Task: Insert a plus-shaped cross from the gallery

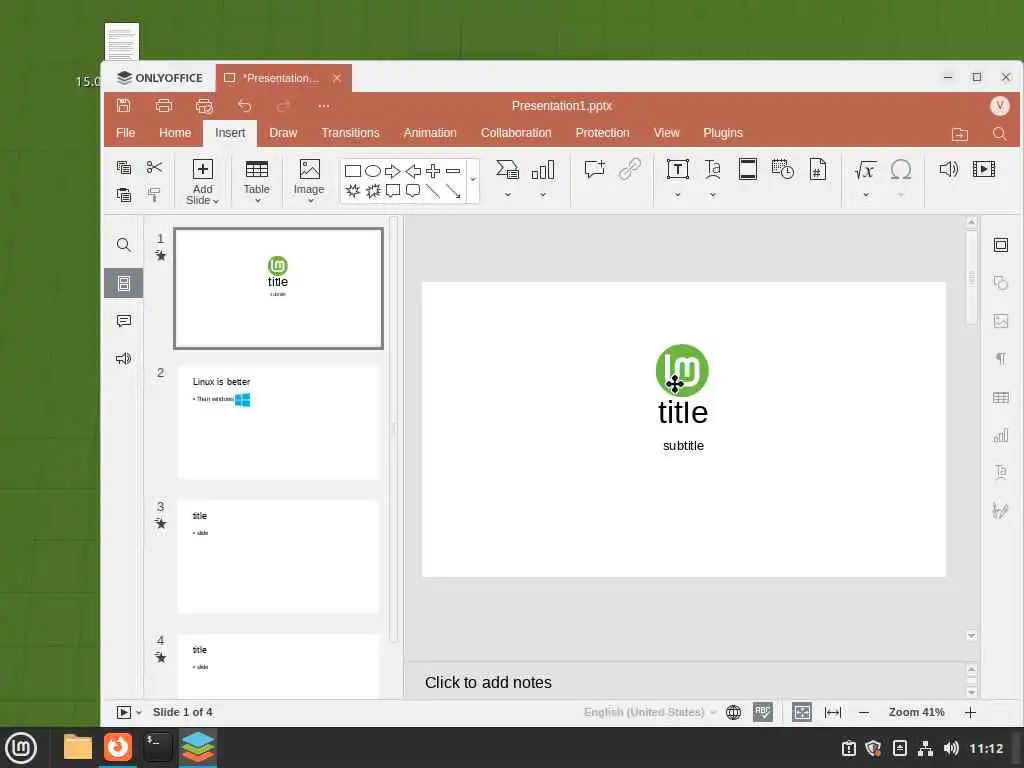Action: [433, 171]
